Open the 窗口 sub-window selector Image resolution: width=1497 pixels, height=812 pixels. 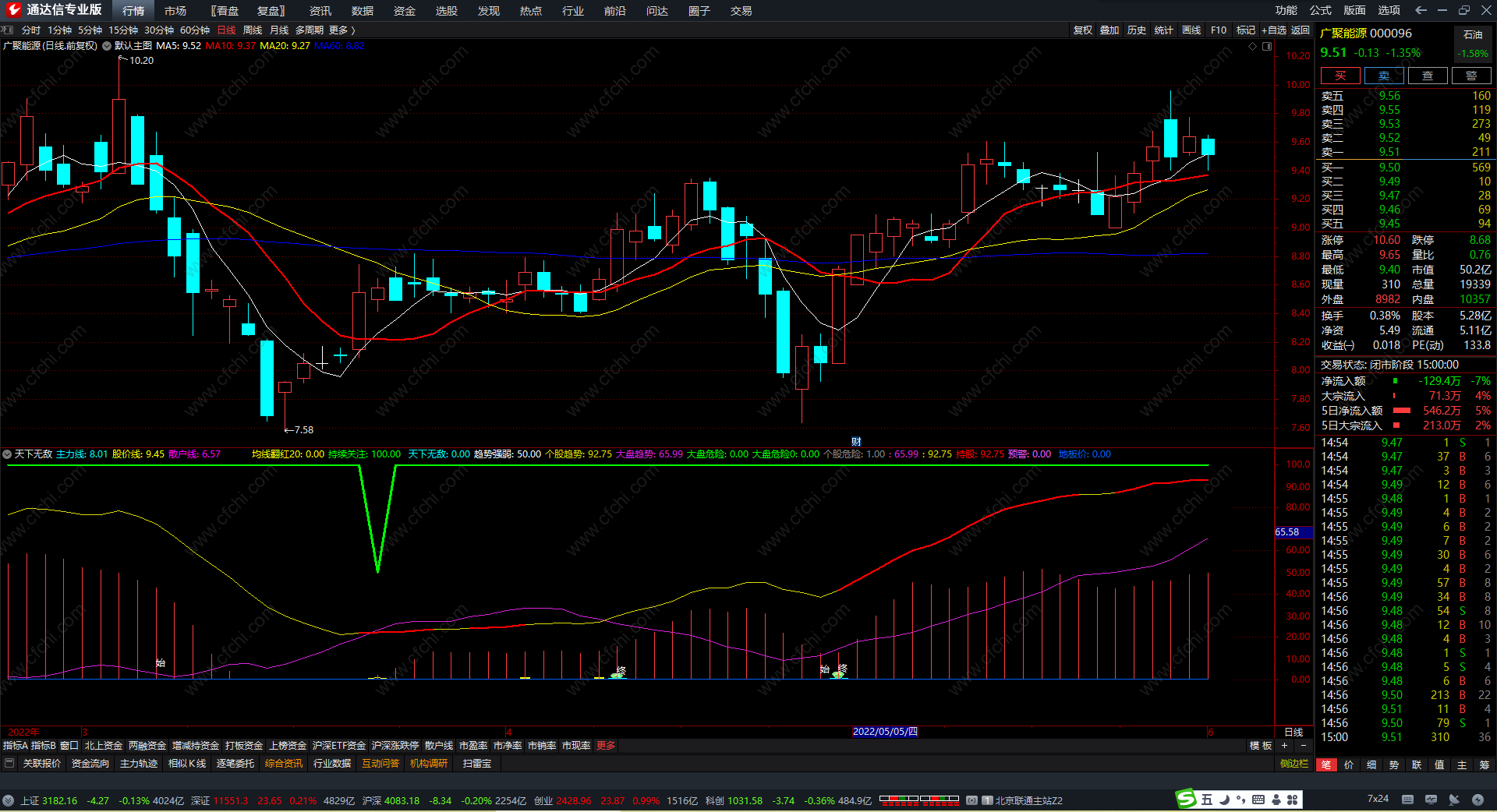[69, 746]
